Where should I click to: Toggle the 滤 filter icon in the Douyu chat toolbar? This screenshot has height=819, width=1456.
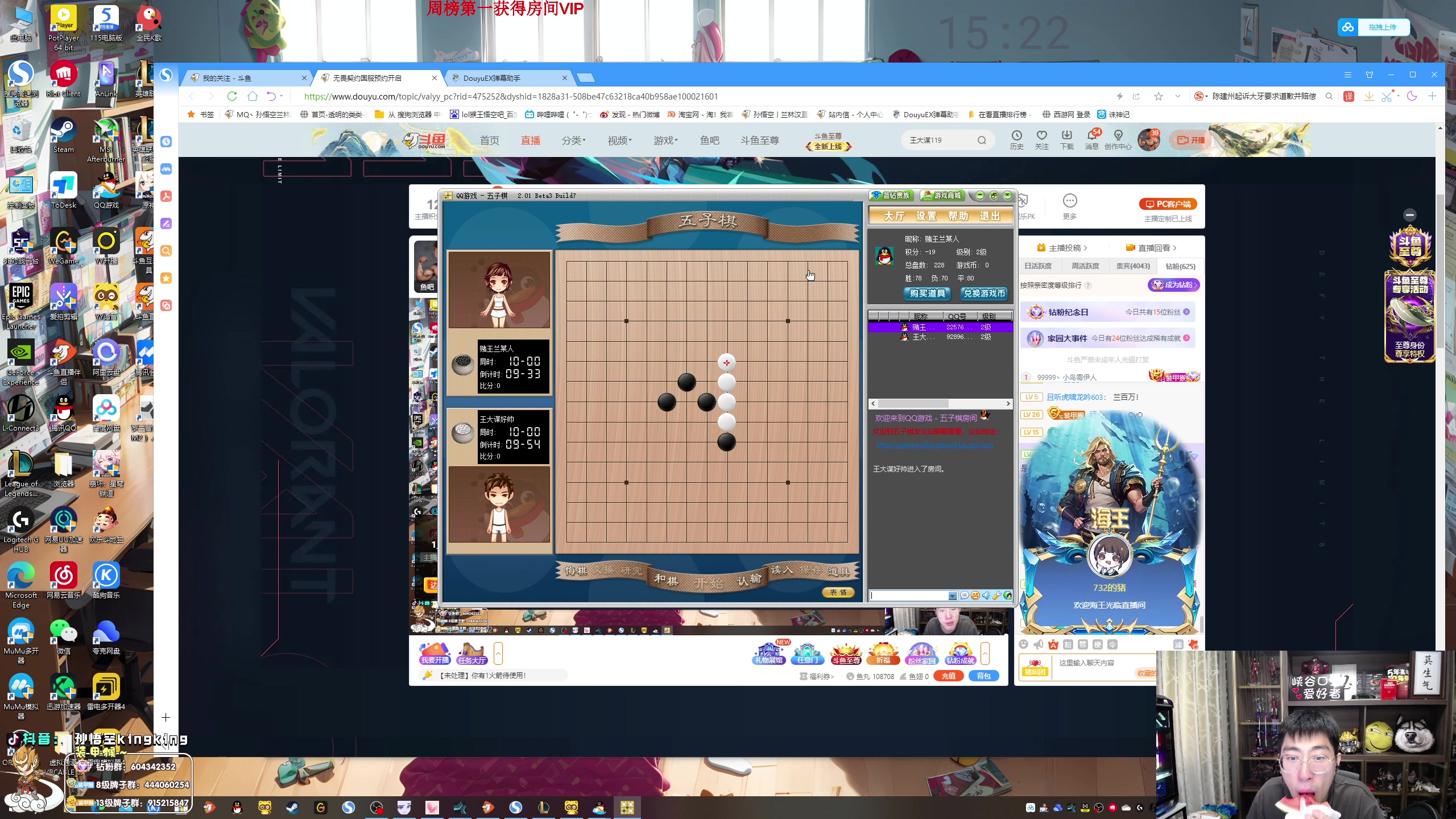click(x=1178, y=644)
